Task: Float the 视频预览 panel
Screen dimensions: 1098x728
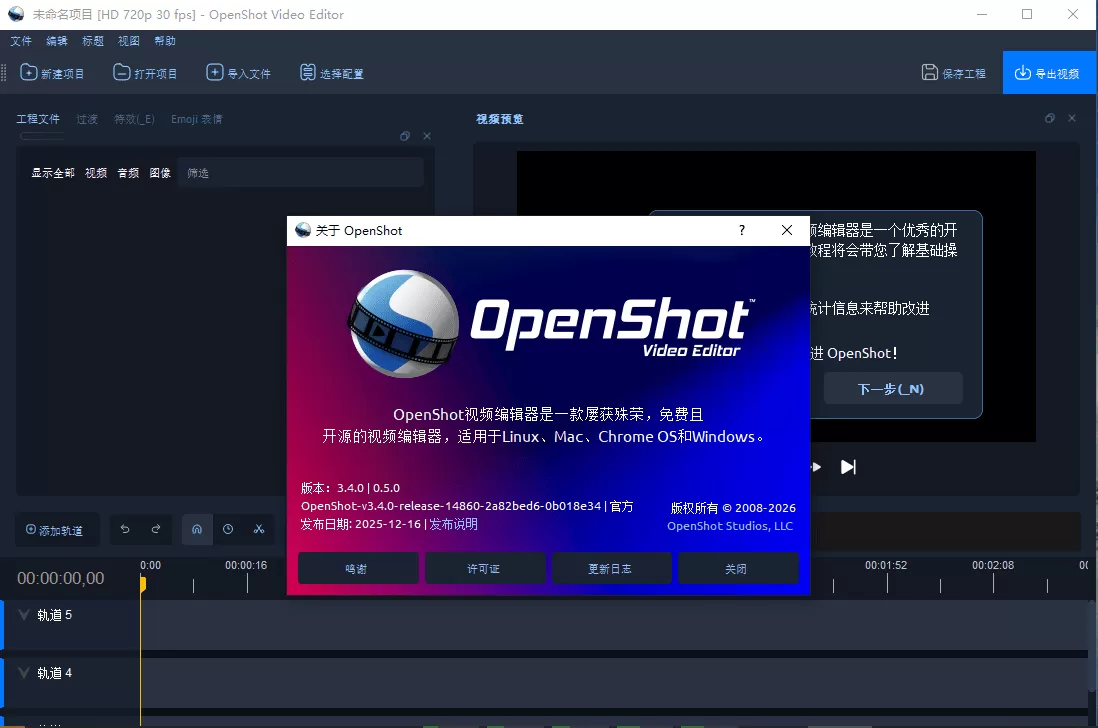Action: click(1050, 118)
